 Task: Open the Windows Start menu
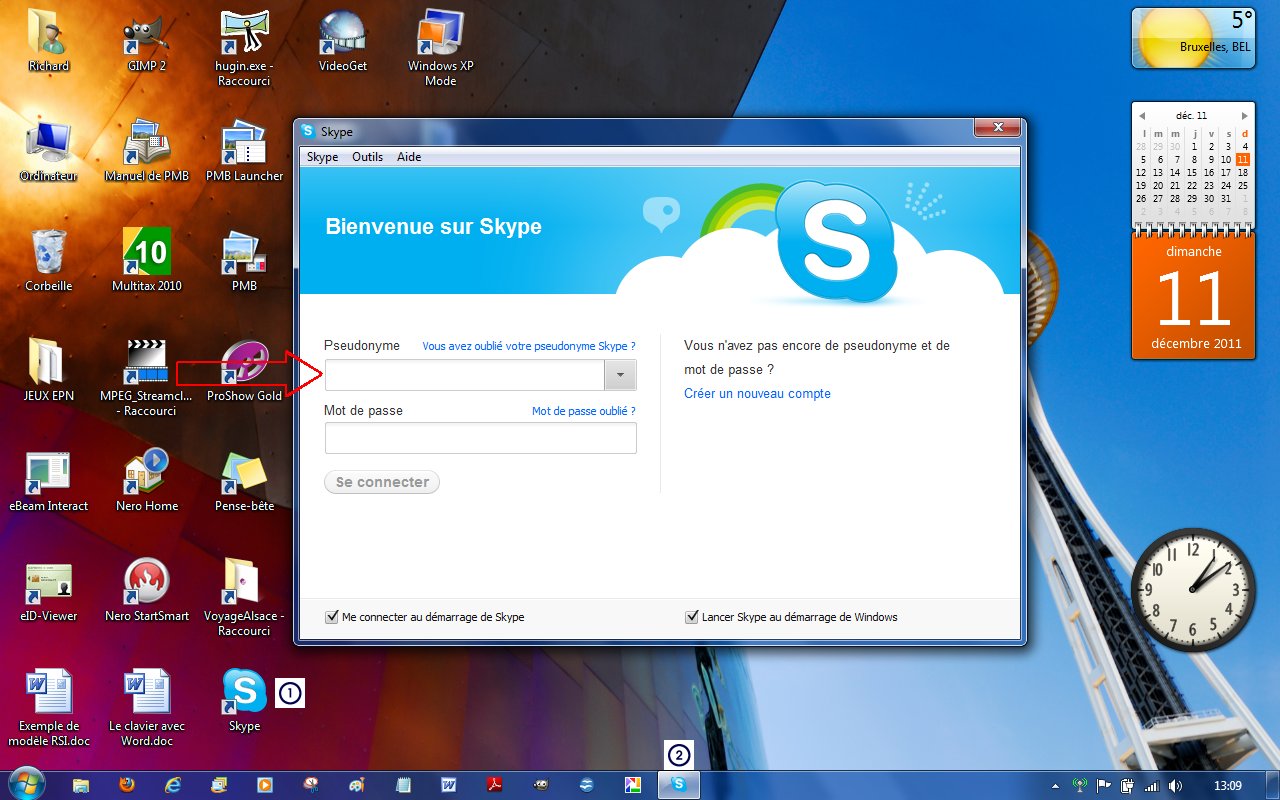point(26,783)
